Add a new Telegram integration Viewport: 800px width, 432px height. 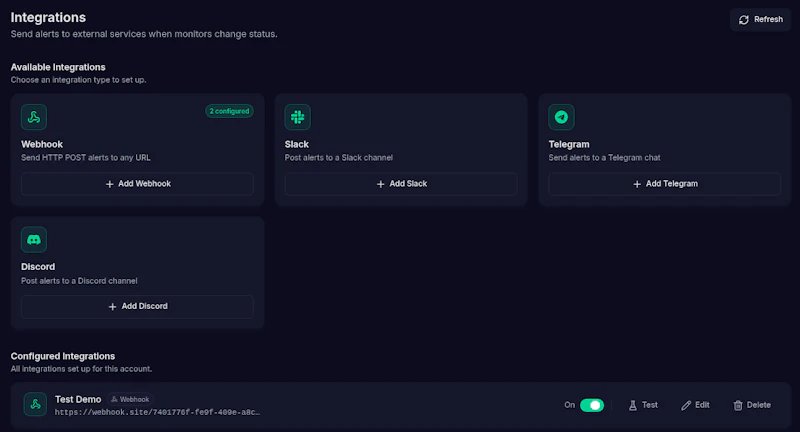click(x=665, y=184)
